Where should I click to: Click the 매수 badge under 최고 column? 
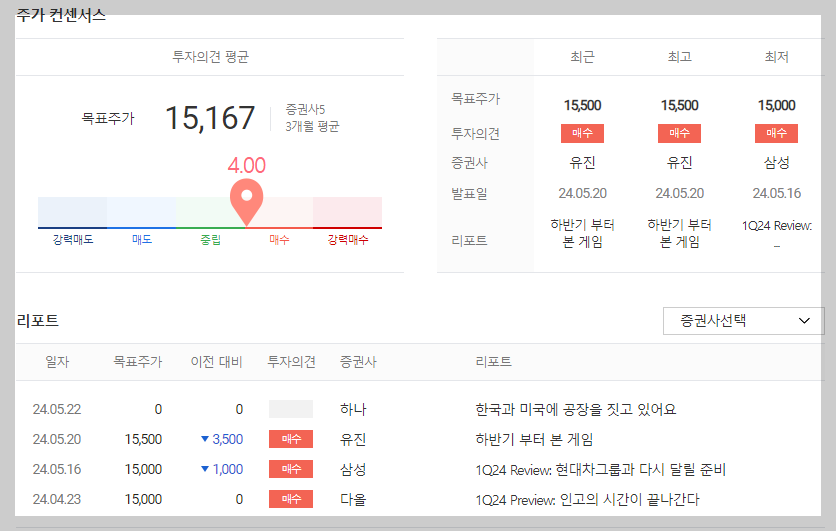[x=679, y=133]
